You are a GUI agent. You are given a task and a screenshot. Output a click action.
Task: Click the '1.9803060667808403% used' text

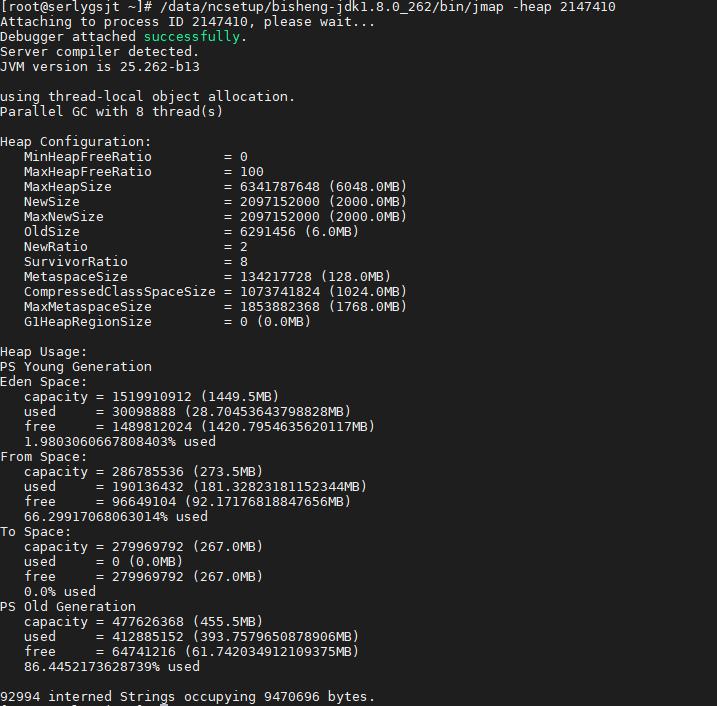pos(120,442)
